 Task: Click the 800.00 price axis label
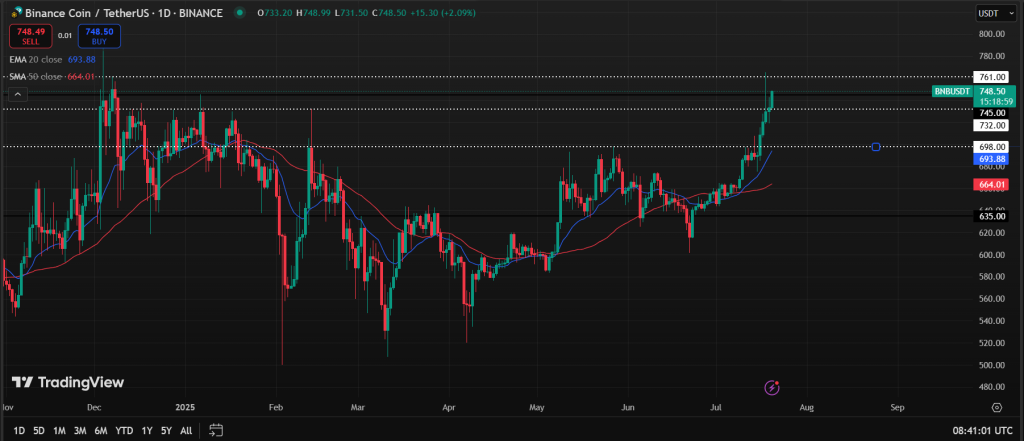pyautogui.click(x=991, y=34)
